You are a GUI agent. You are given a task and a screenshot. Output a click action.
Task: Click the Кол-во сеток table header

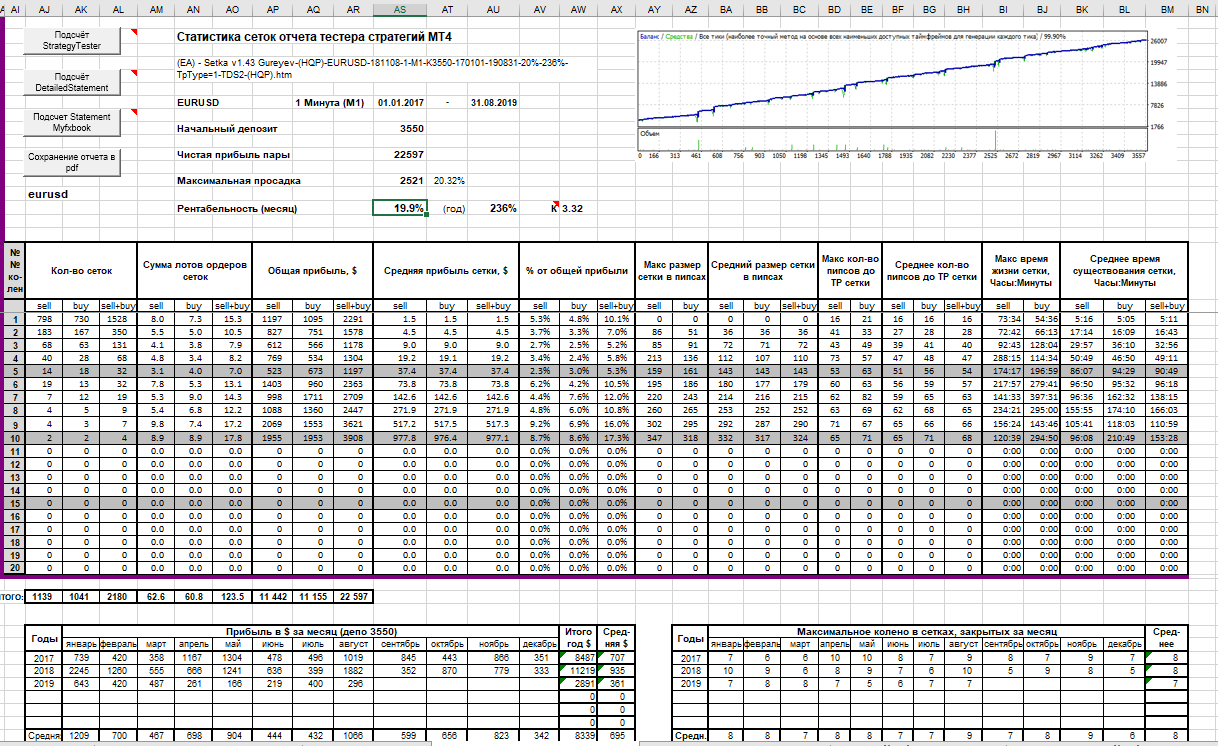coord(81,270)
